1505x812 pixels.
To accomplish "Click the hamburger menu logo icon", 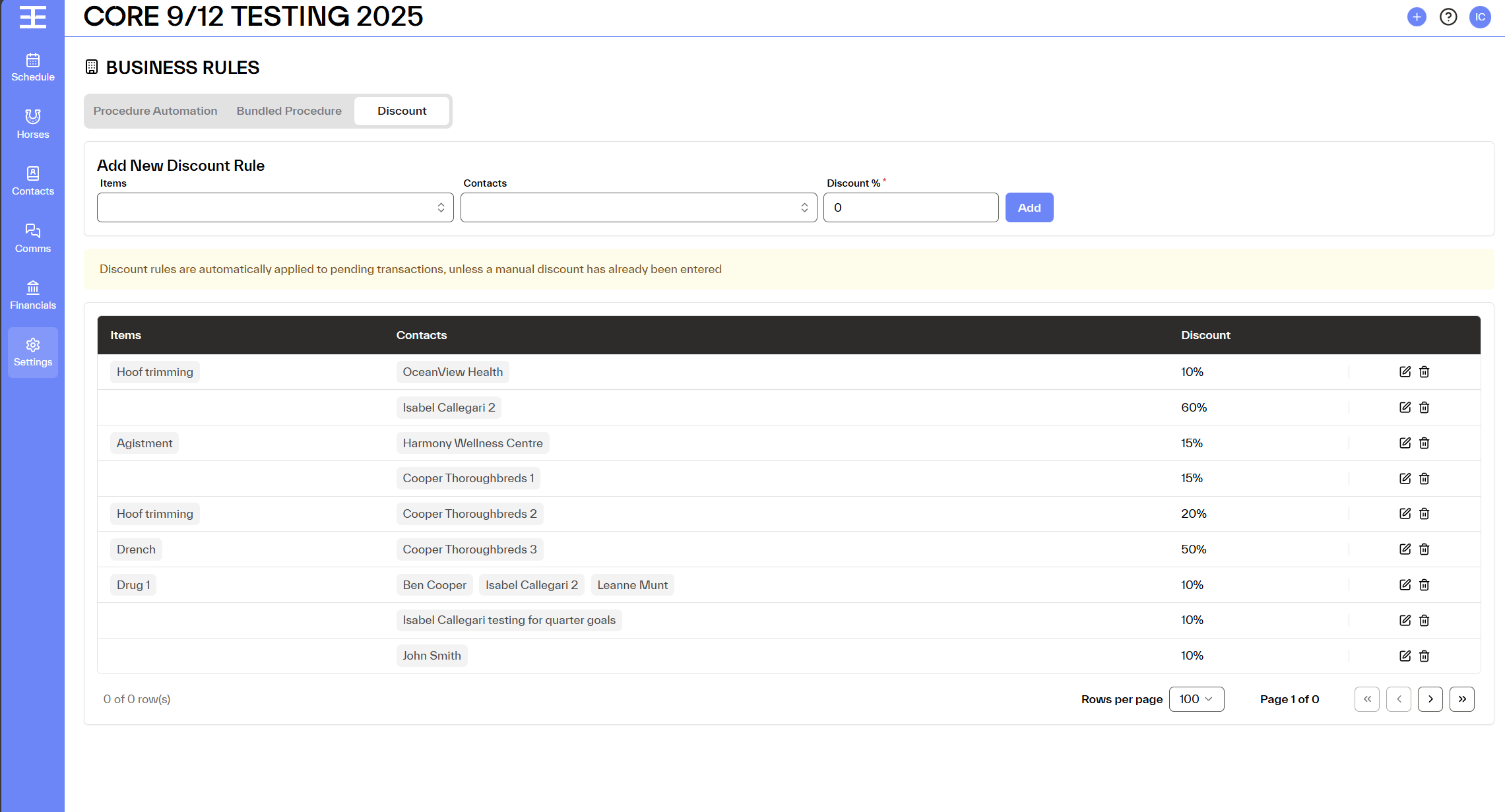I will (32, 17).
